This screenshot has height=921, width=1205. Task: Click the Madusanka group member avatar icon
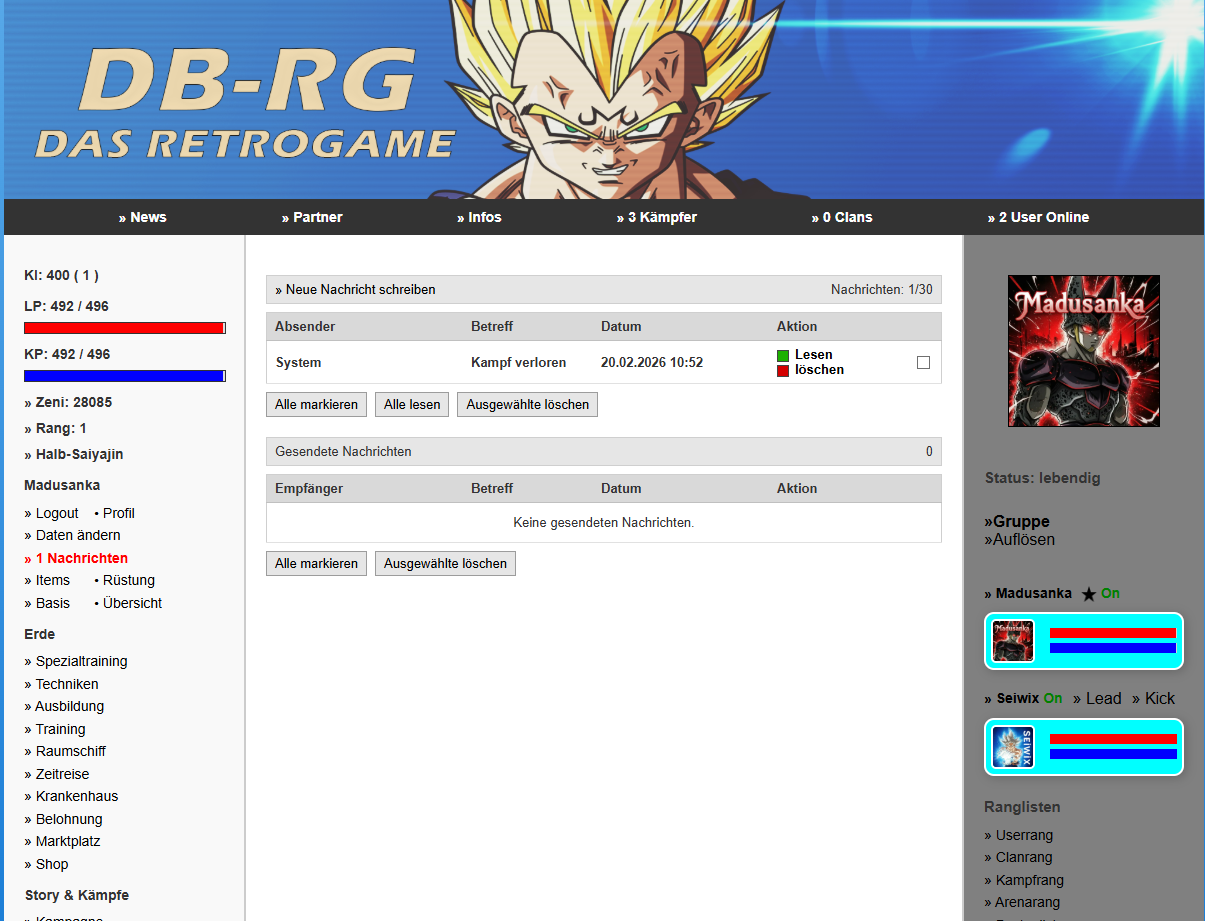coord(1013,641)
